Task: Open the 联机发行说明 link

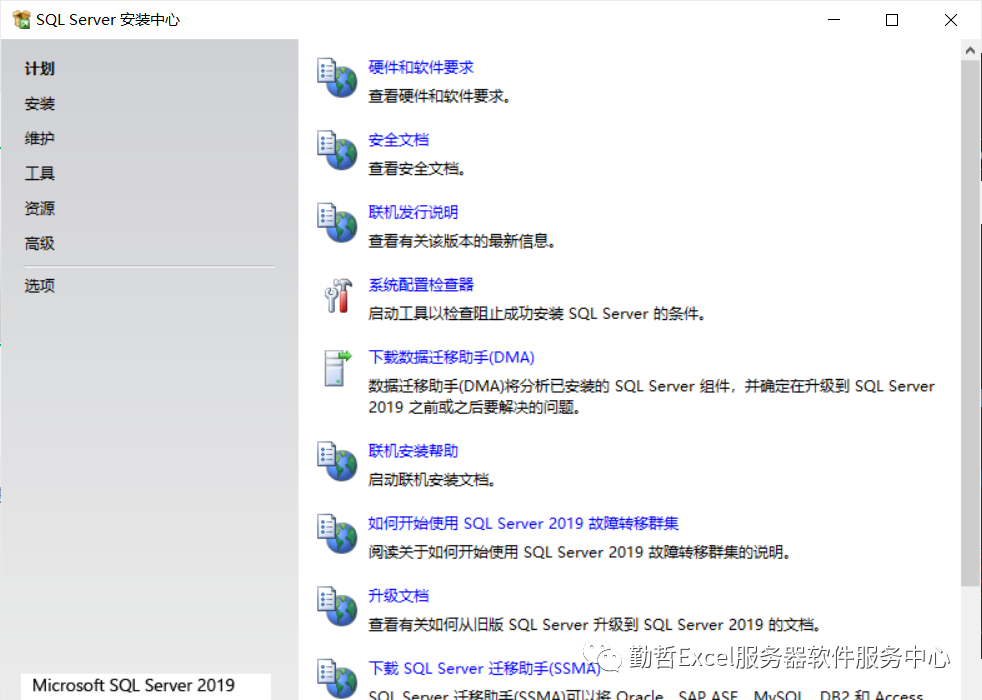Action: pos(413,212)
